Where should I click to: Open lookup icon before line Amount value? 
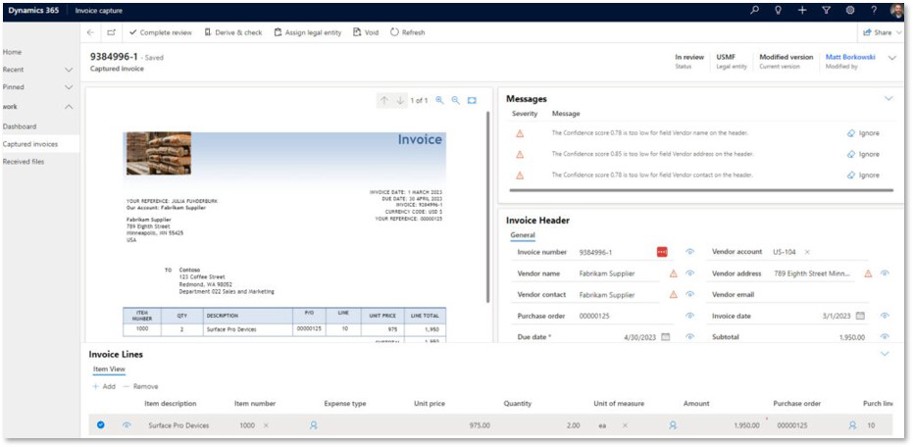pos(673,425)
